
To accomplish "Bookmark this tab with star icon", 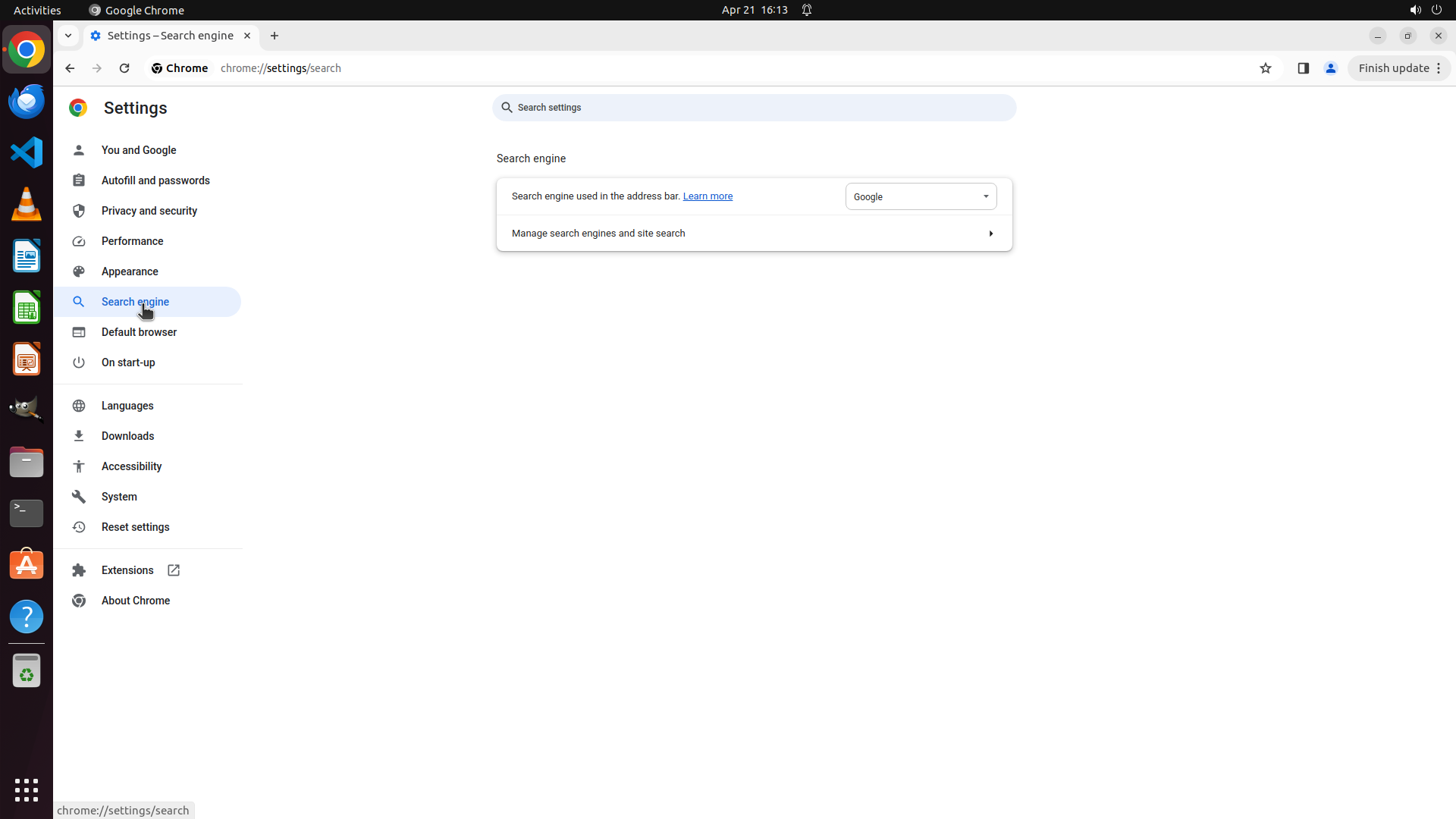I will tap(1265, 68).
